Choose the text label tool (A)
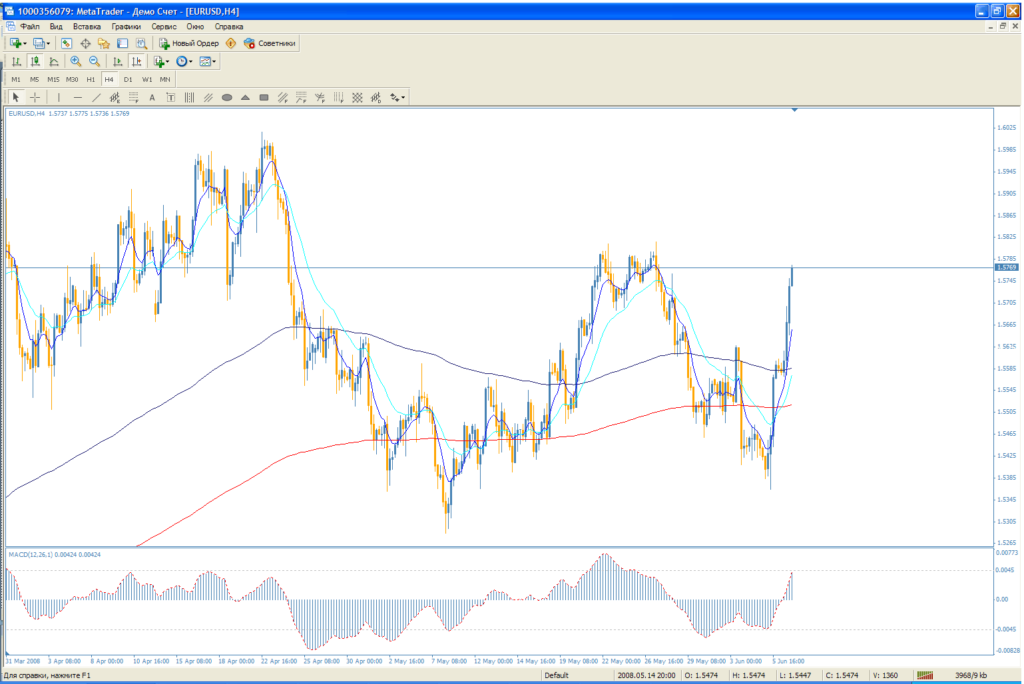The width and height of the screenshot is (1024, 684). 152,97
